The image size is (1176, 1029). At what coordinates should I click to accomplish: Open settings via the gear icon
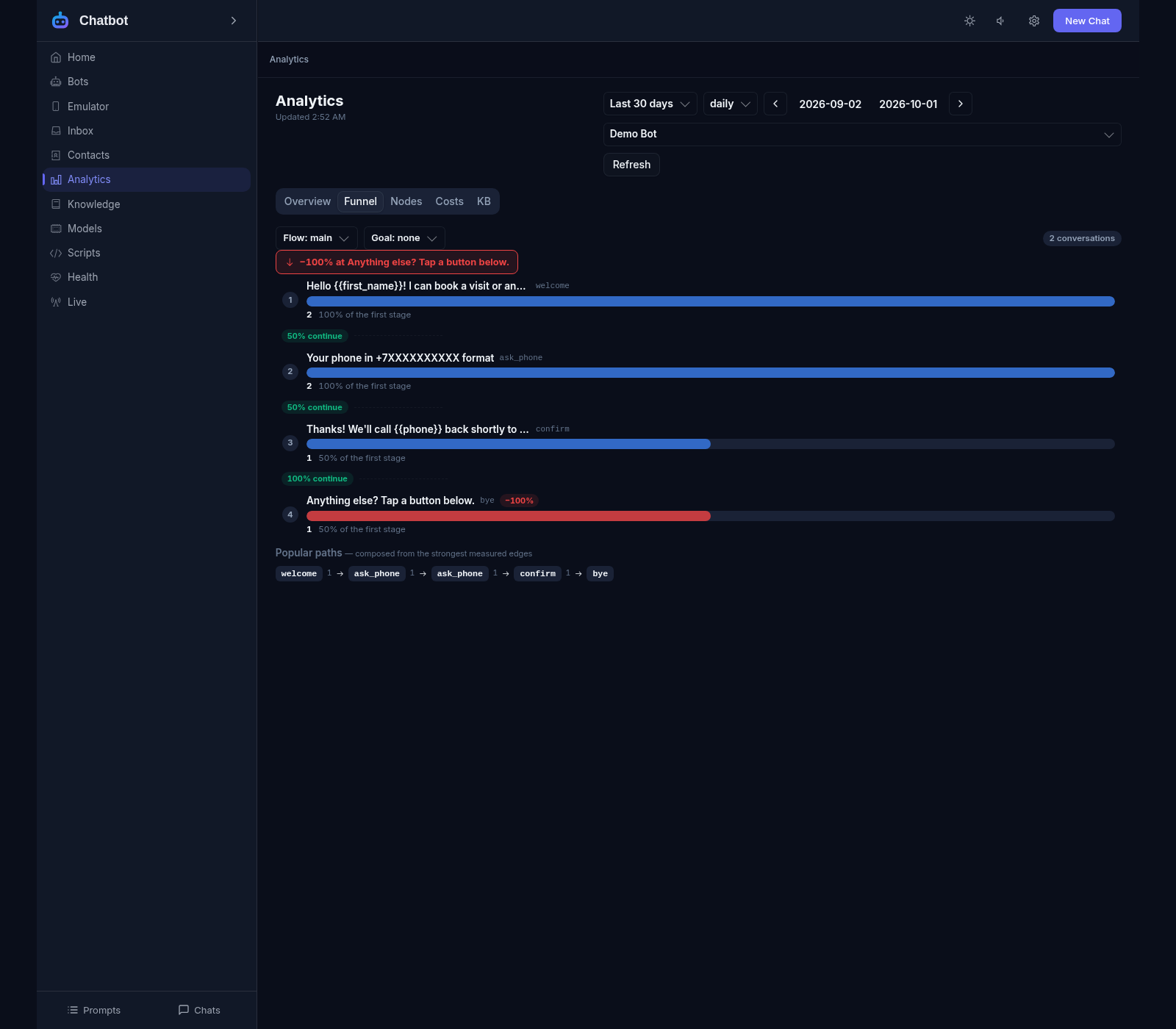coord(1034,21)
